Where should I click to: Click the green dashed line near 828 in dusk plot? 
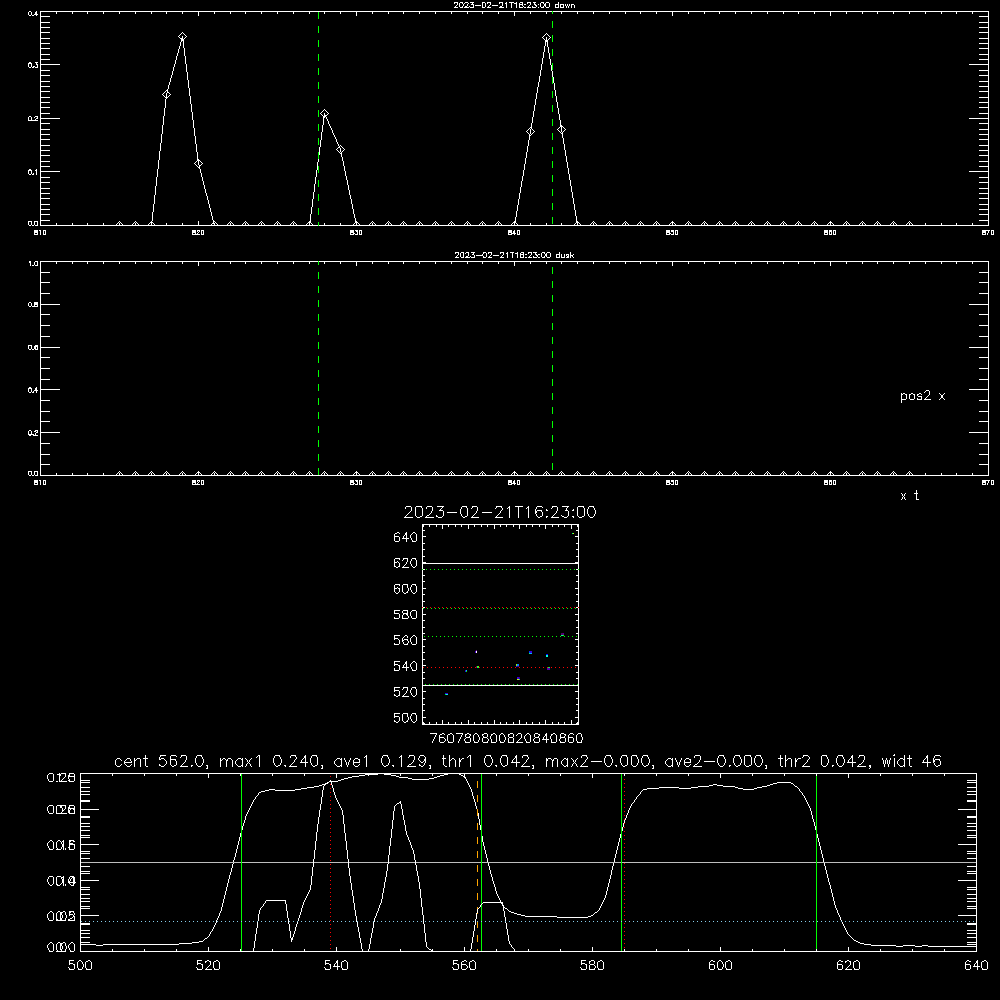tap(318, 370)
